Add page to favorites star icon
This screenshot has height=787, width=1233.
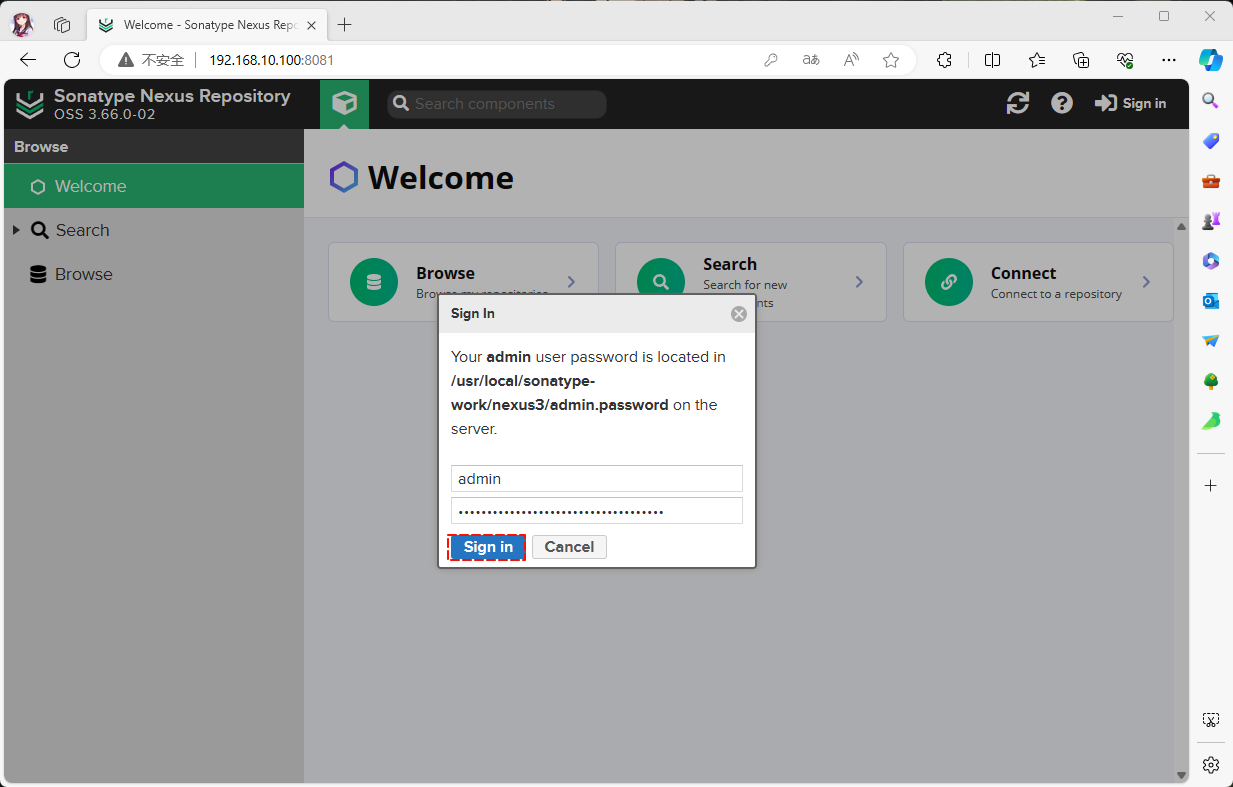(x=891, y=60)
